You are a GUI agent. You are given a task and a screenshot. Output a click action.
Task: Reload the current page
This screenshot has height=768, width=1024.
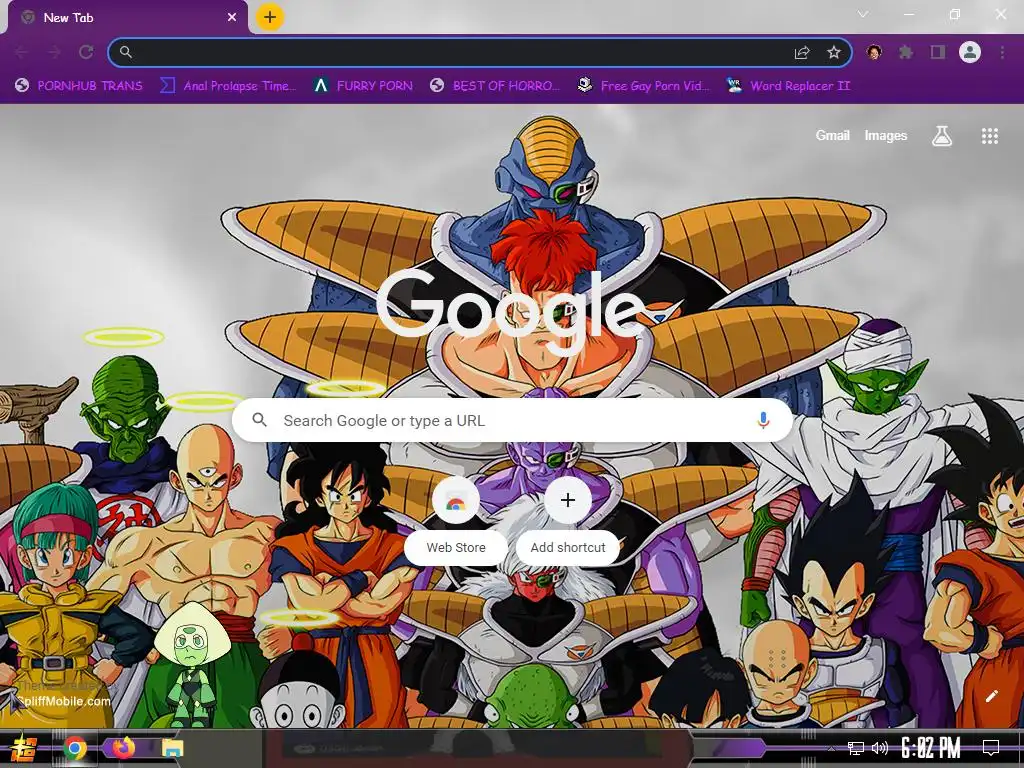[86, 52]
